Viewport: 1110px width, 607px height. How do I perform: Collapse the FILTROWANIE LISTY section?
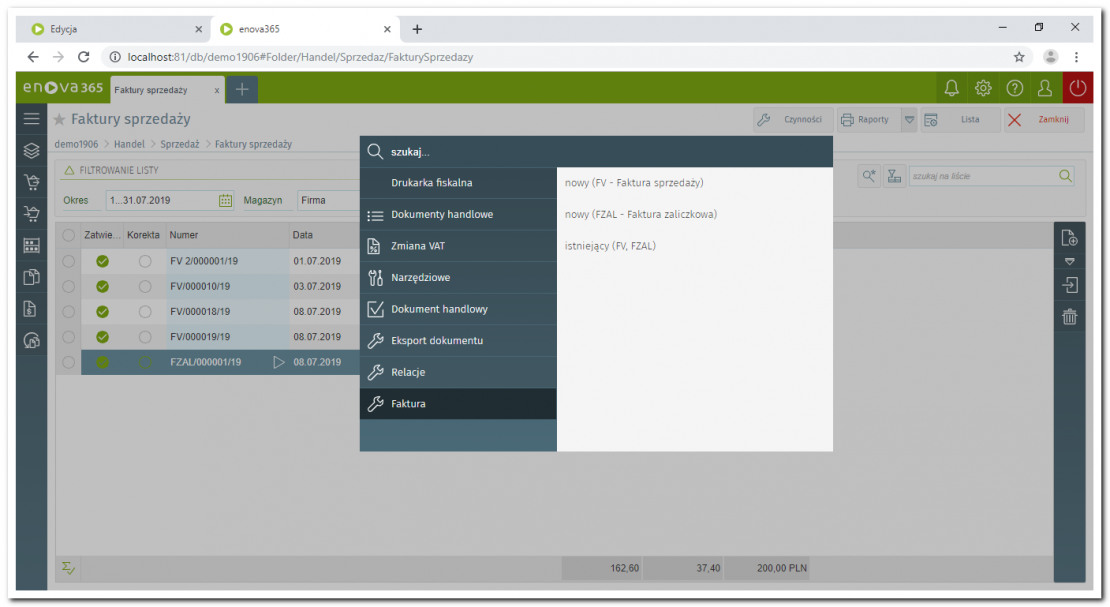click(x=70, y=171)
